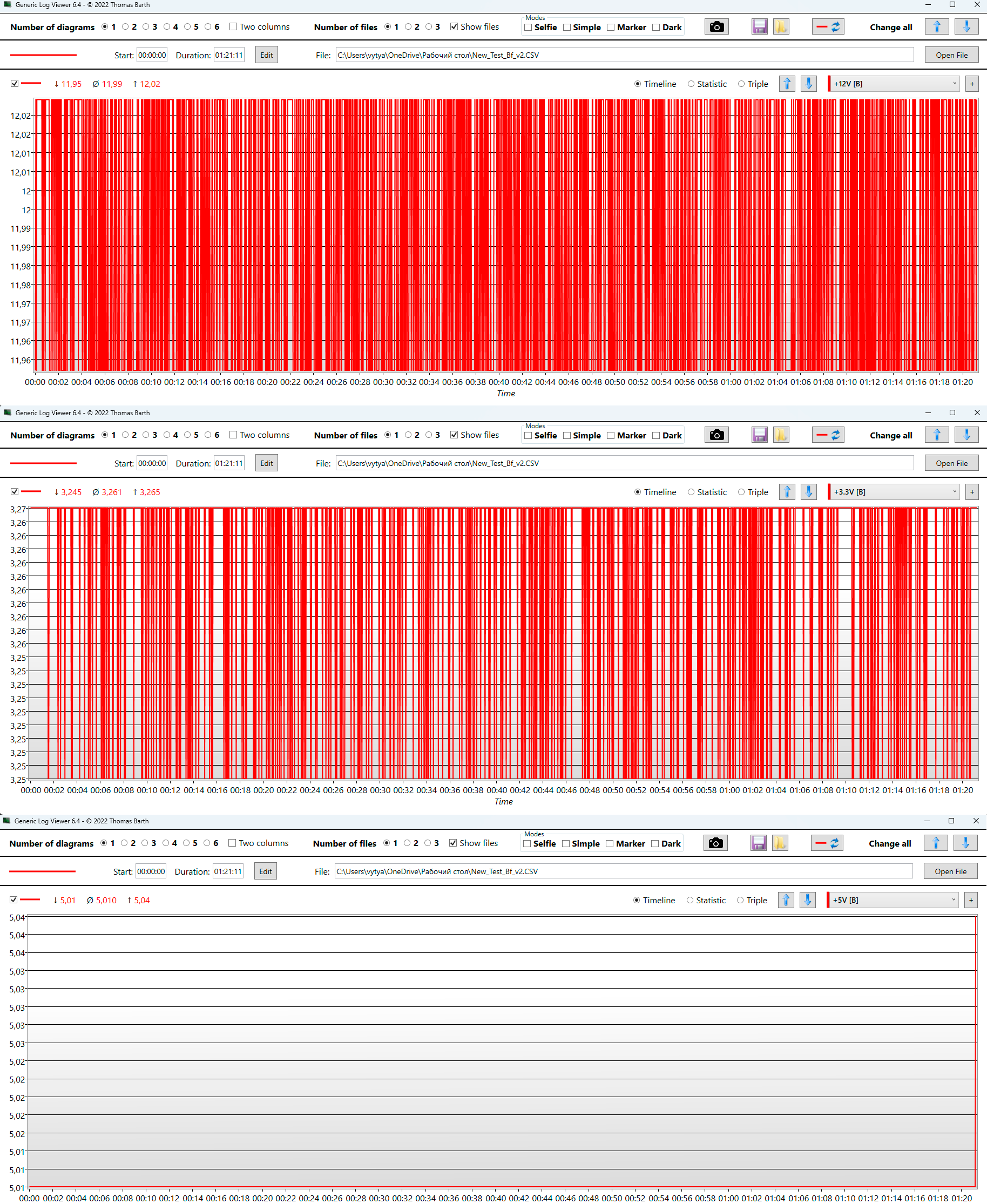Screen dimensions: 987x1204
Task: Click the red file line color in +3.3V window
Action: point(43,463)
